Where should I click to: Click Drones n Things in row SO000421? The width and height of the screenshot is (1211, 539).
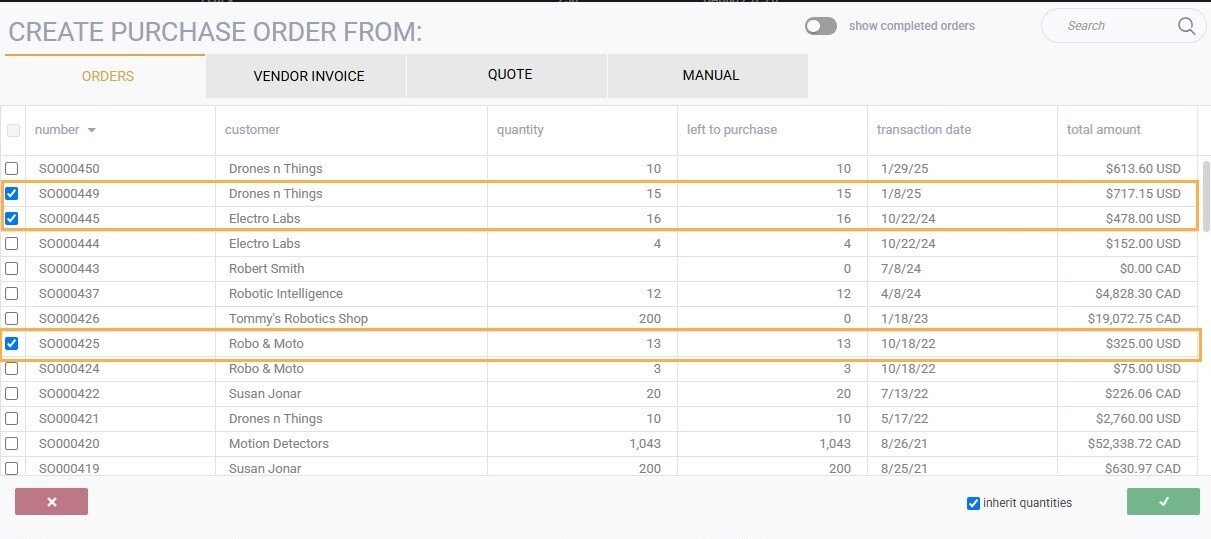275,418
